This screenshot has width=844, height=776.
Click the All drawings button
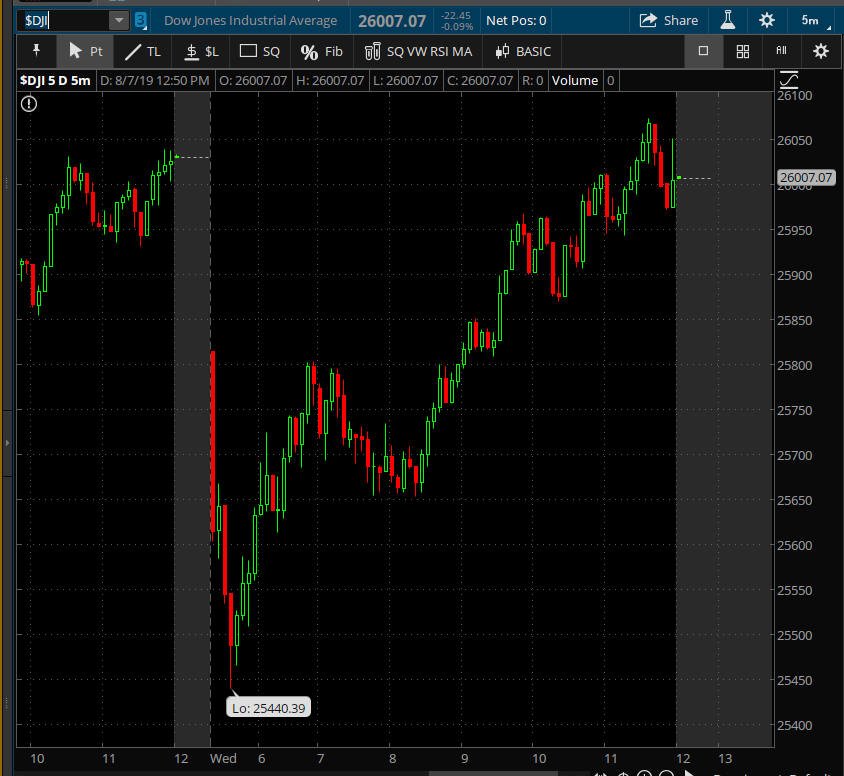(782, 51)
